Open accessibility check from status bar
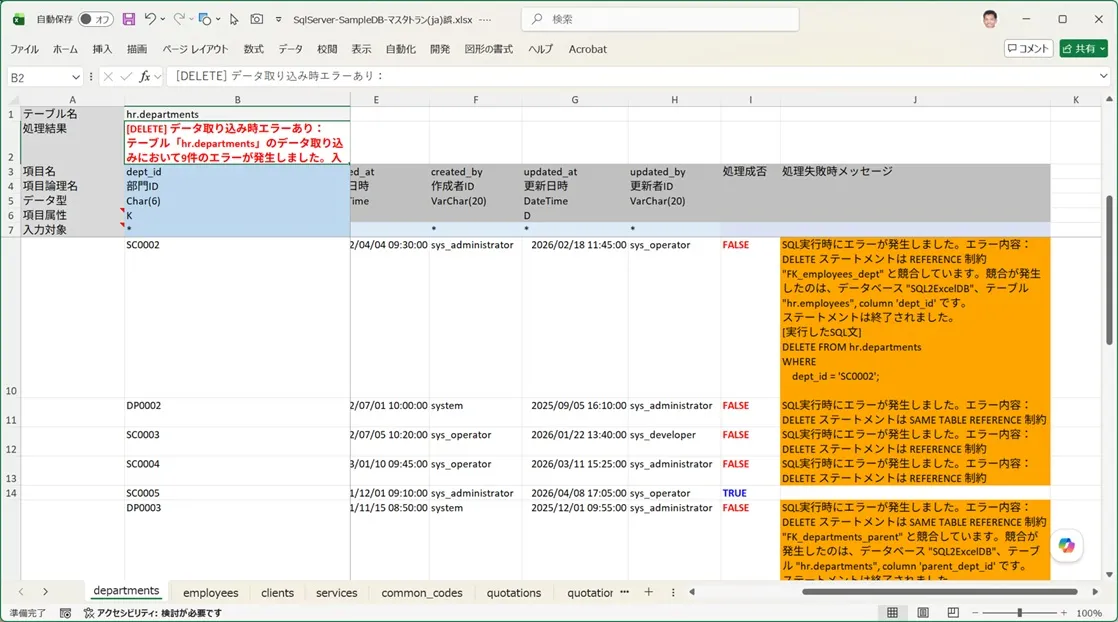Viewport: 1118px width, 622px height. click(153, 613)
